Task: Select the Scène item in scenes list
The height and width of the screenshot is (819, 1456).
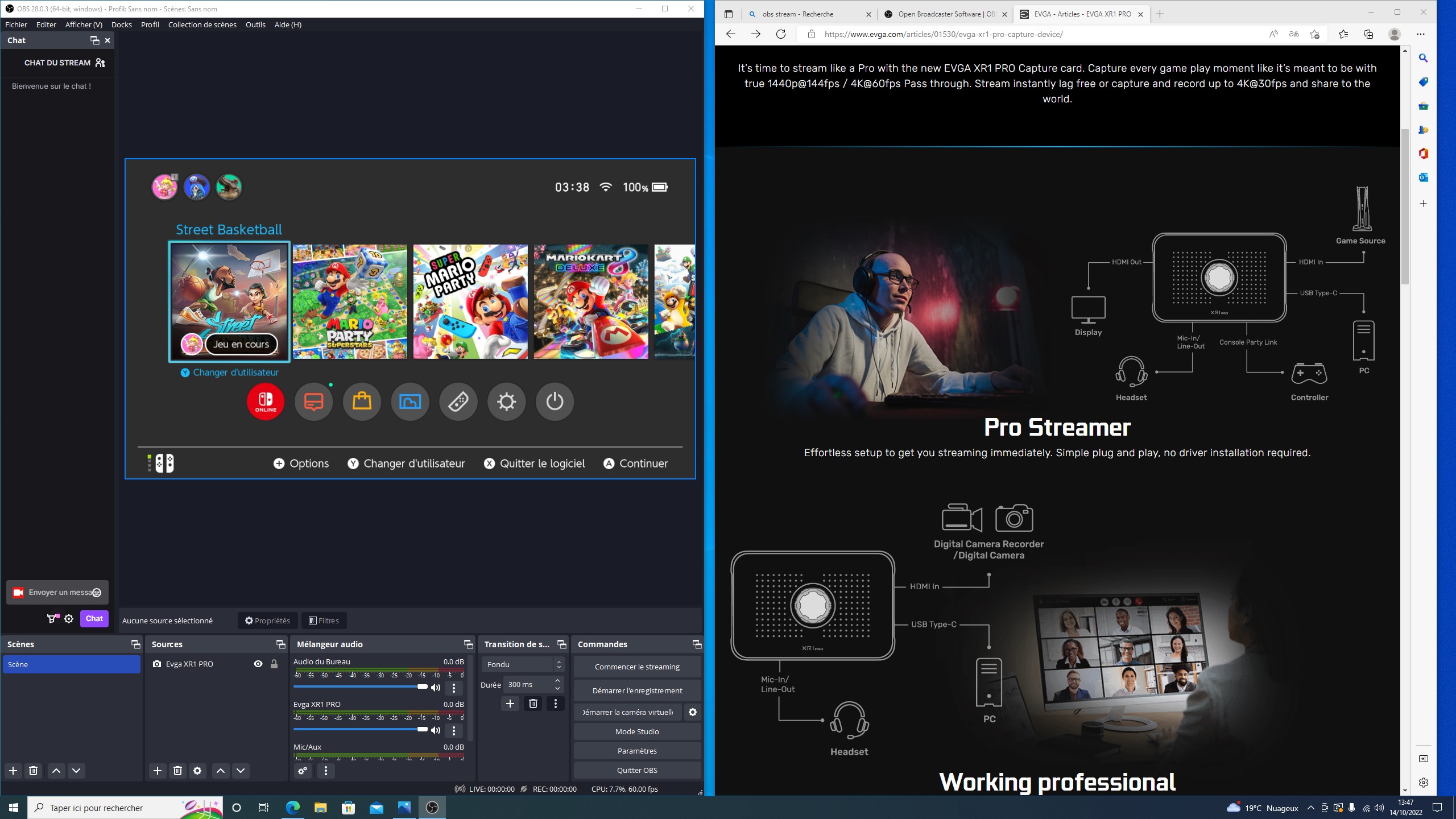Action: 72,664
